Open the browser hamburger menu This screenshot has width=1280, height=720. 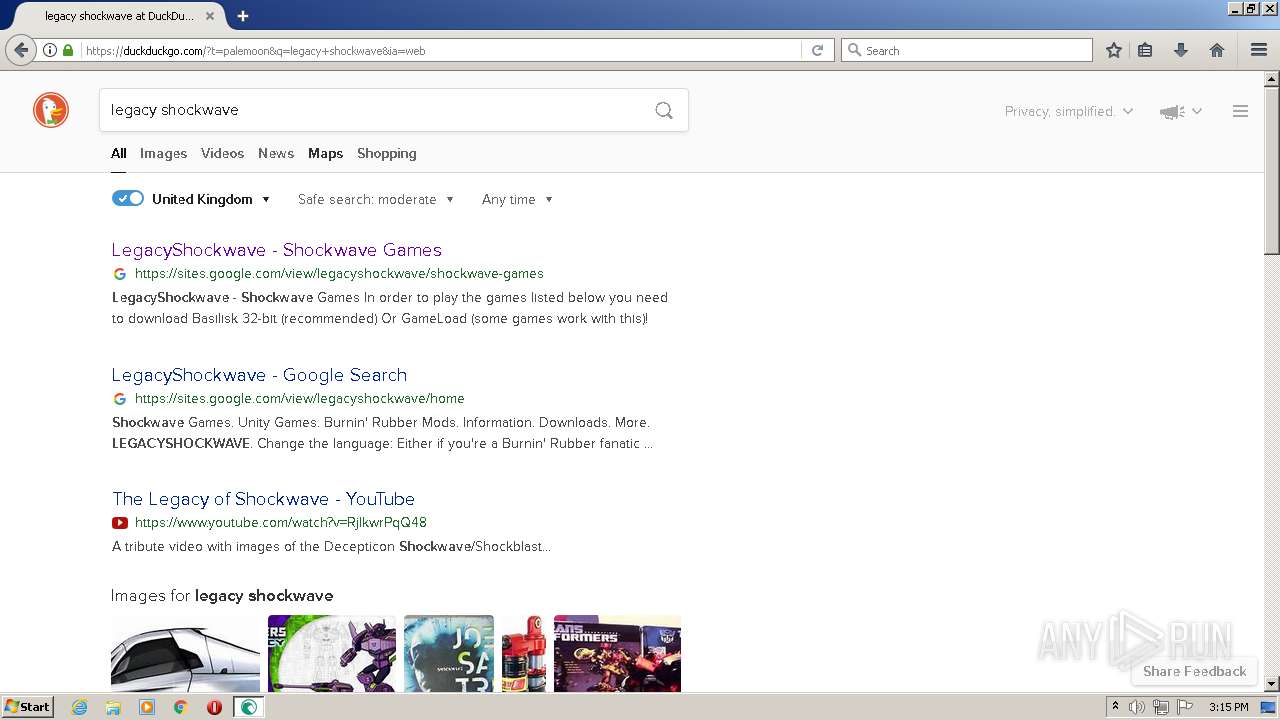(x=1259, y=50)
